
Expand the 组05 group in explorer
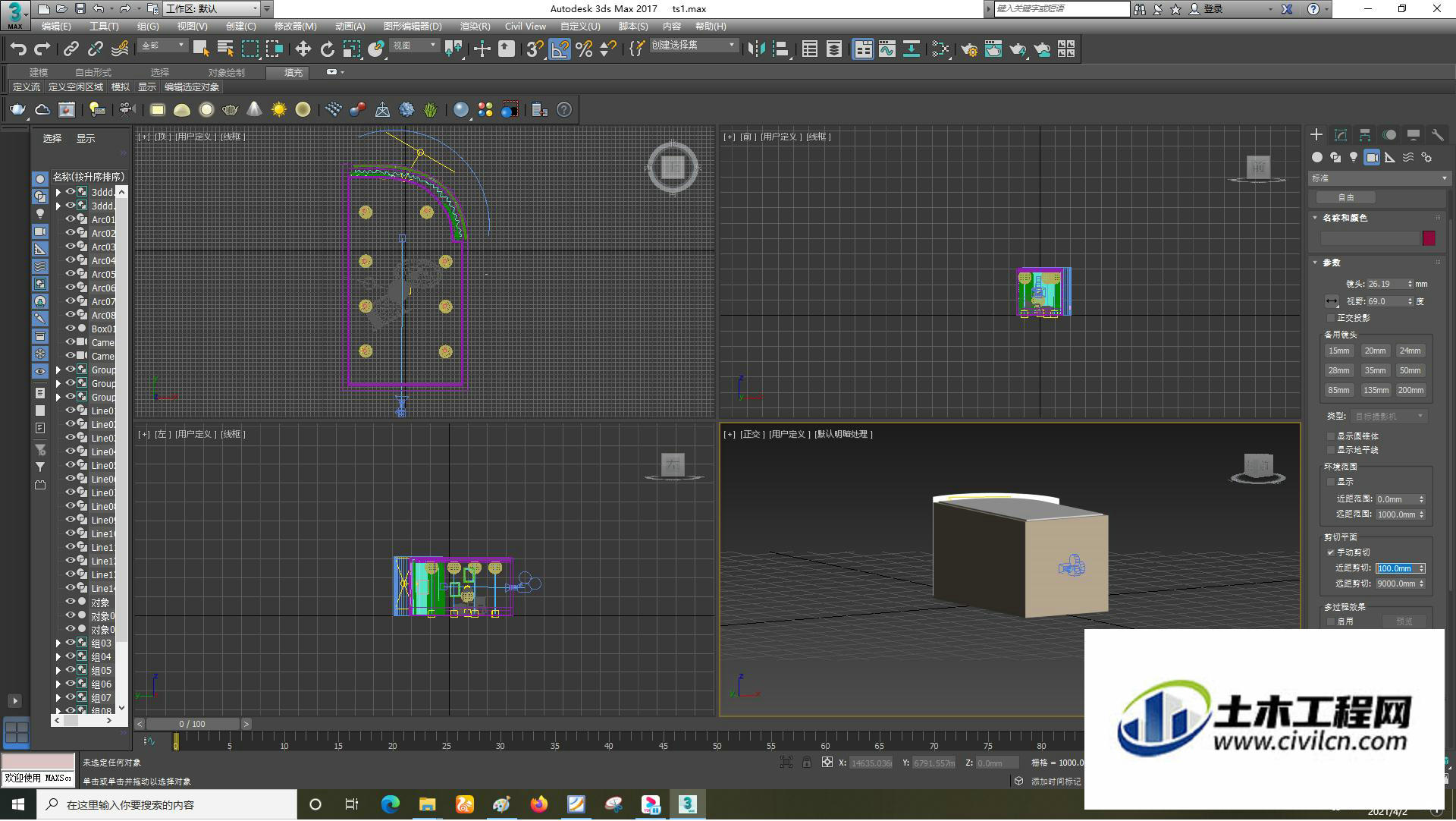coord(58,671)
